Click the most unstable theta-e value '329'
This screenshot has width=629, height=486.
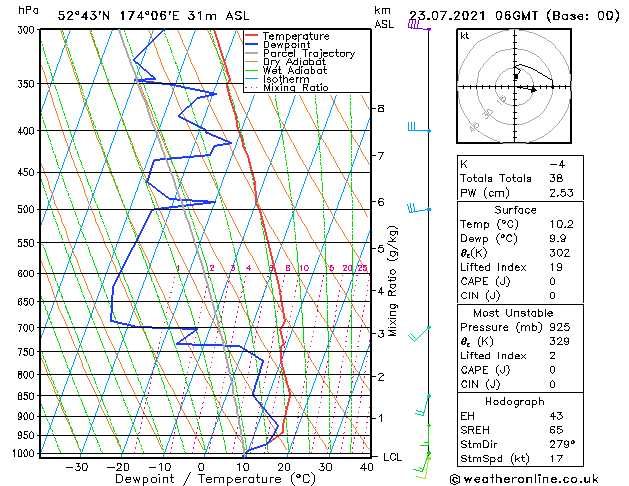coord(560,341)
